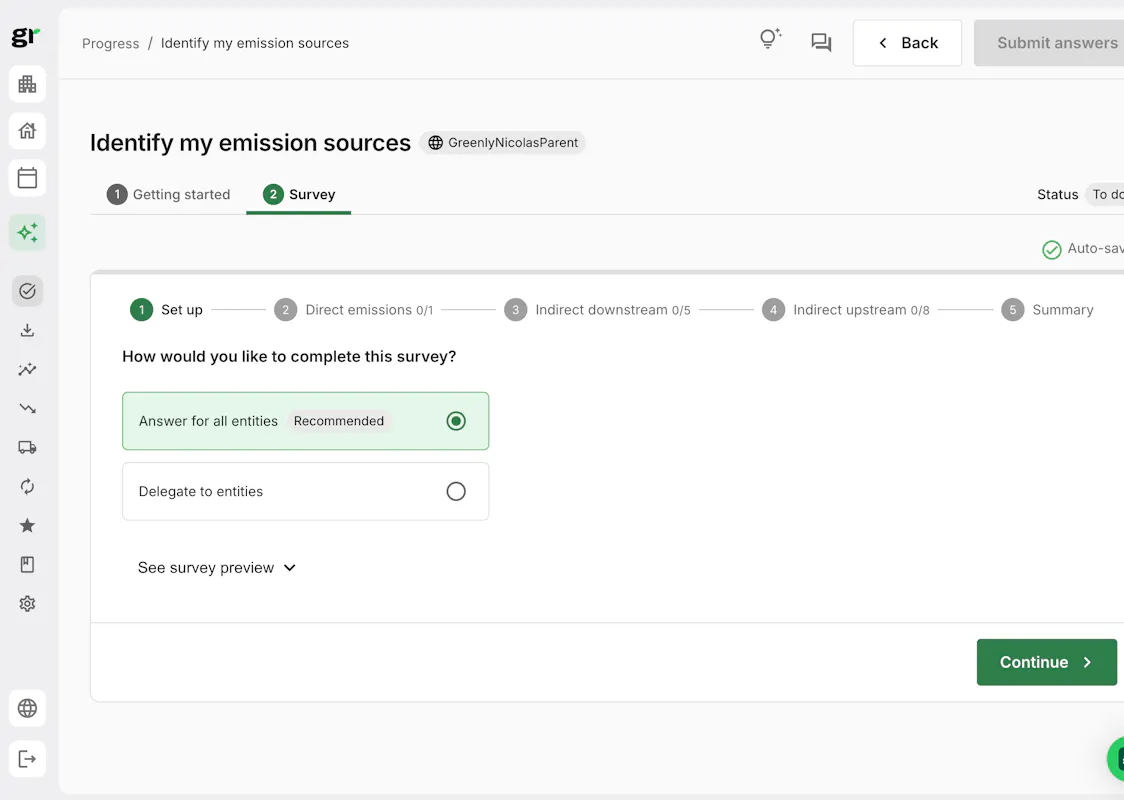Open the circular refresh arrows icon
The width and height of the screenshot is (1124, 800).
[x=27, y=487]
